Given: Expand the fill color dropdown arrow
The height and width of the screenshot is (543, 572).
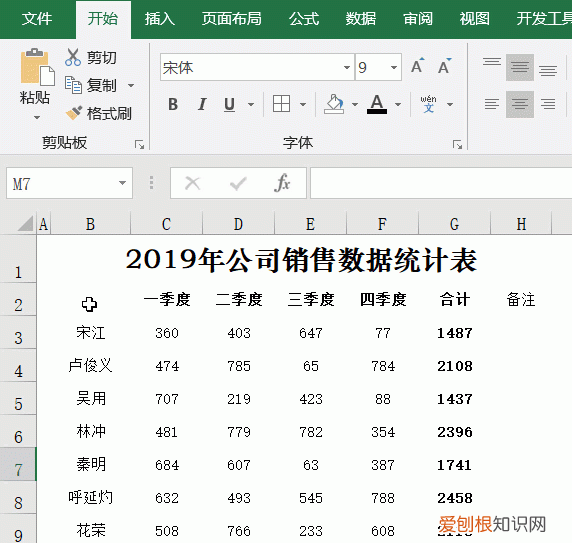Looking at the screenshot, I should click(x=355, y=105).
